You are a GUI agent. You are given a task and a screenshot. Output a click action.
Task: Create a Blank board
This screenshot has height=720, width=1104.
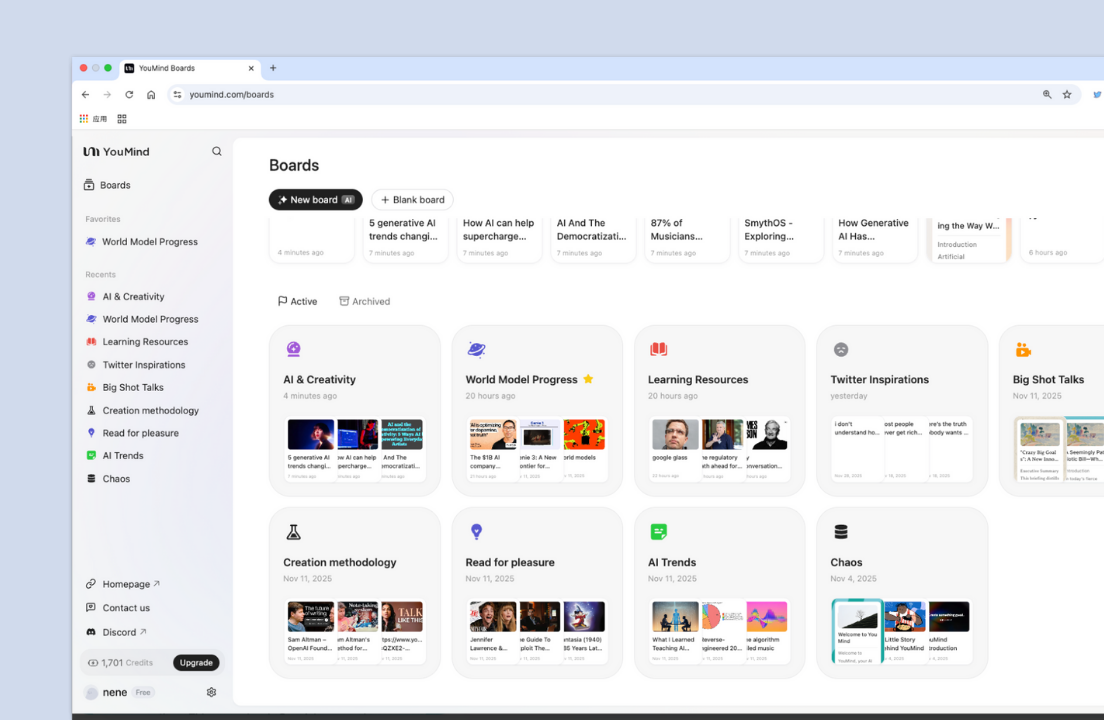413,200
